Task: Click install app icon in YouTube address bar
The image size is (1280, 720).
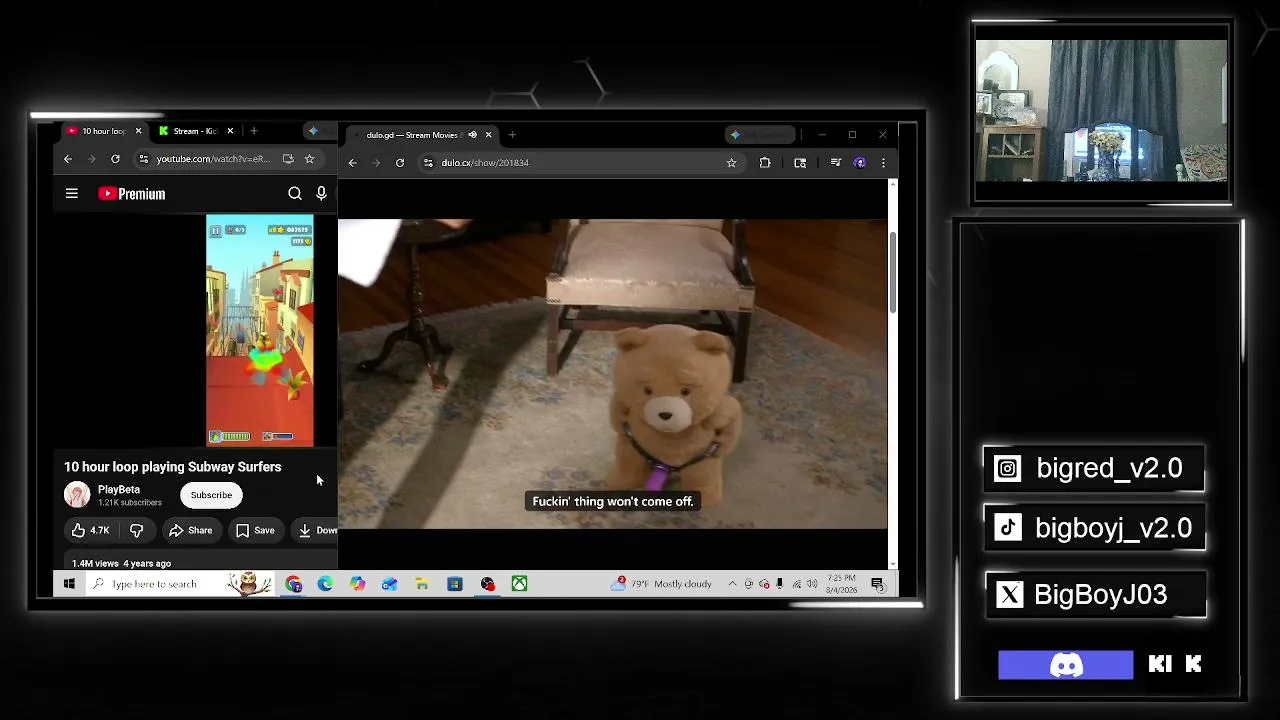Action: [x=288, y=159]
